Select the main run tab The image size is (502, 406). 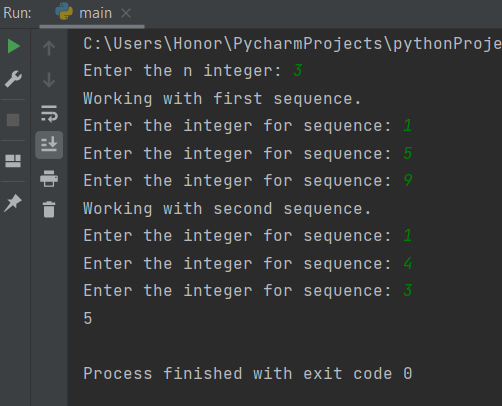[92, 13]
